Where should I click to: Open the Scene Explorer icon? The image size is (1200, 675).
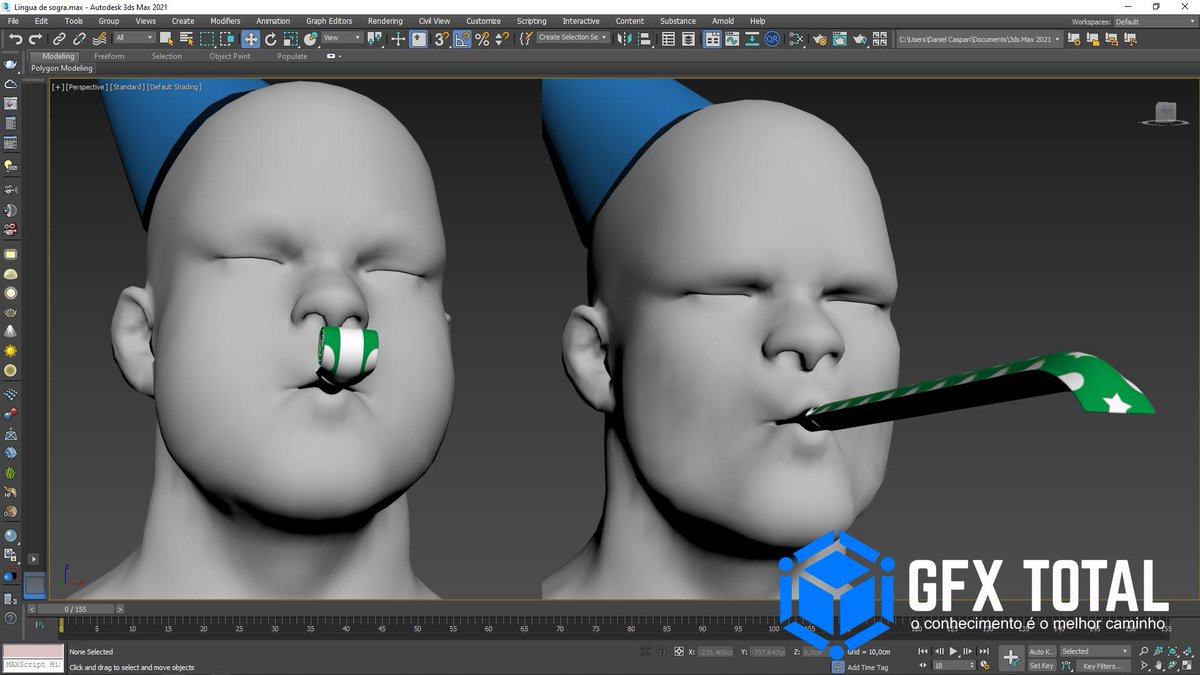[668, 39]
